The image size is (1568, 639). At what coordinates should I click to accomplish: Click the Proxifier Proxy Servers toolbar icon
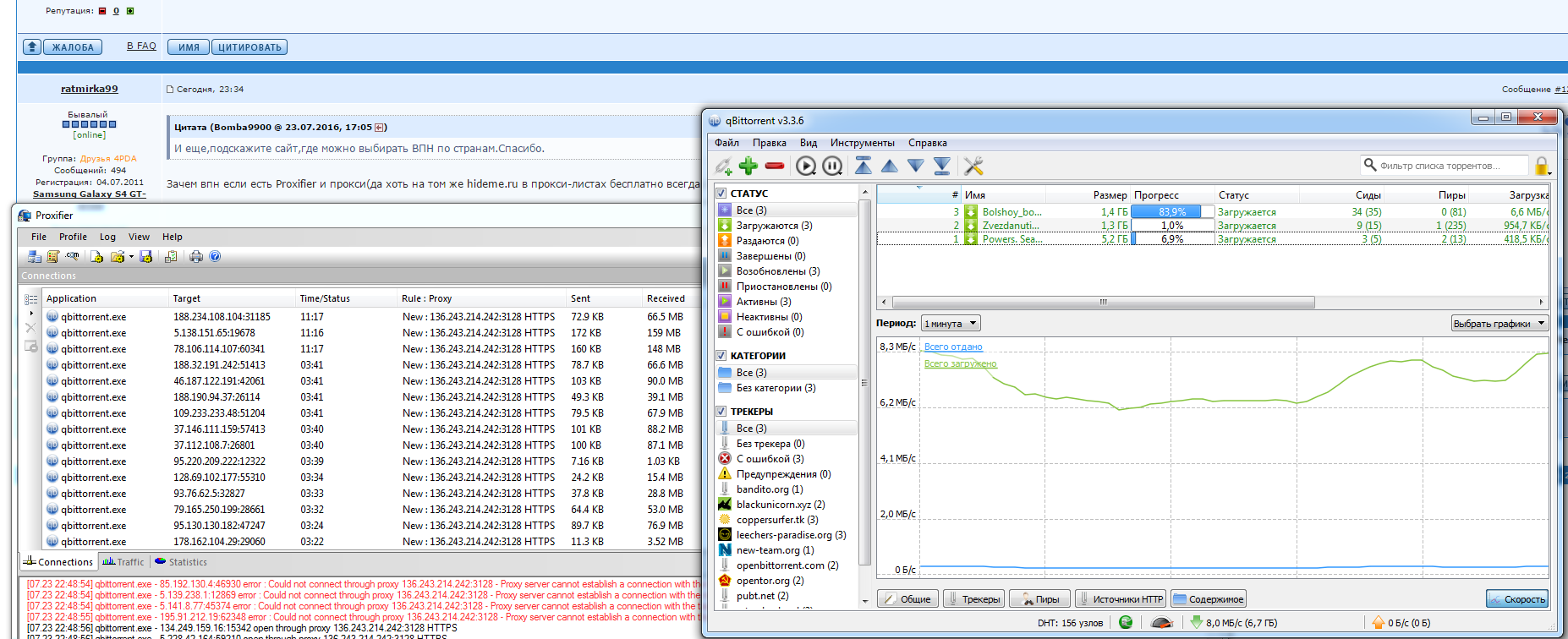[x=35, y=256]
